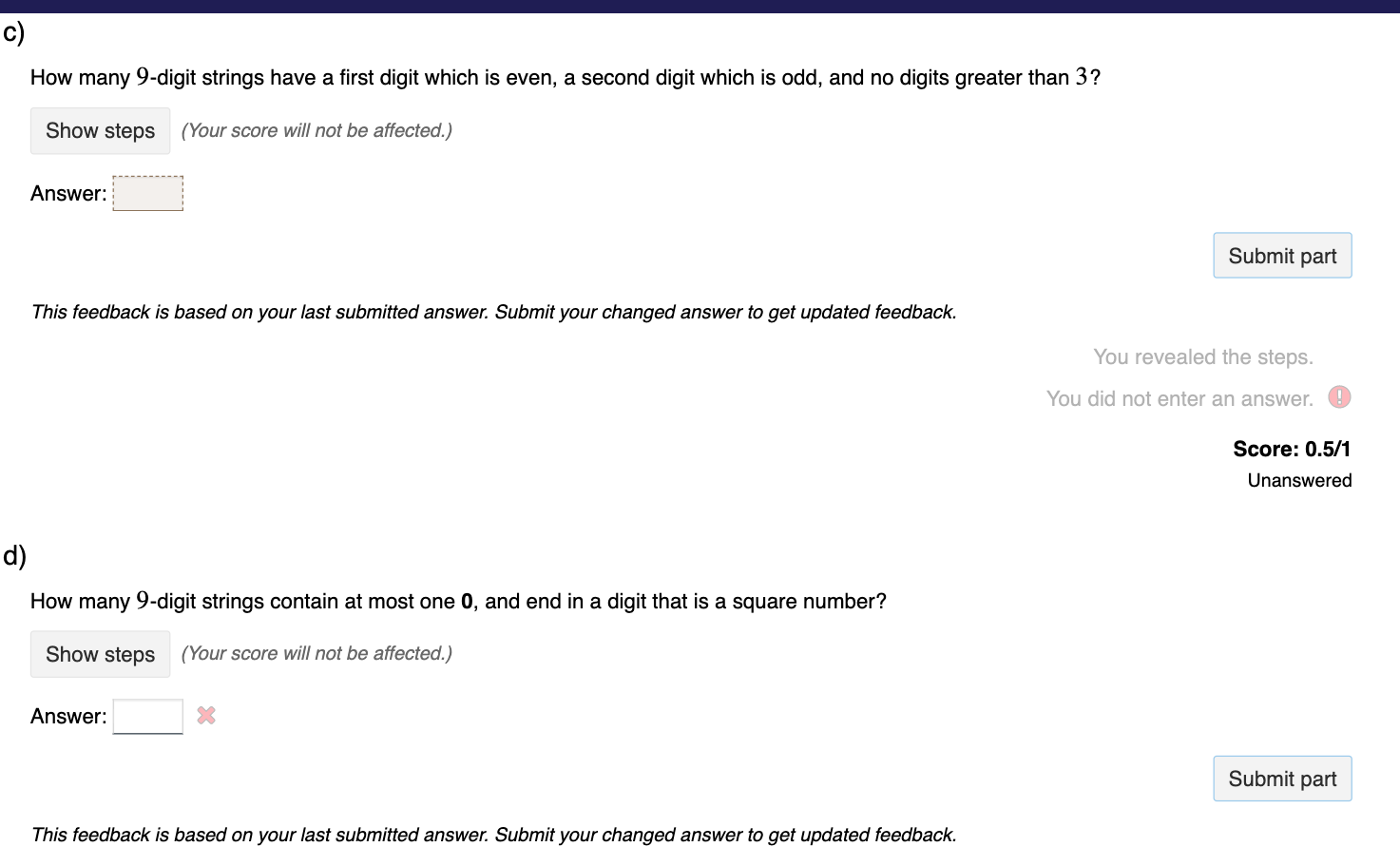Click the answer field for part c
1400x866 pixels.
coord(147,193)
